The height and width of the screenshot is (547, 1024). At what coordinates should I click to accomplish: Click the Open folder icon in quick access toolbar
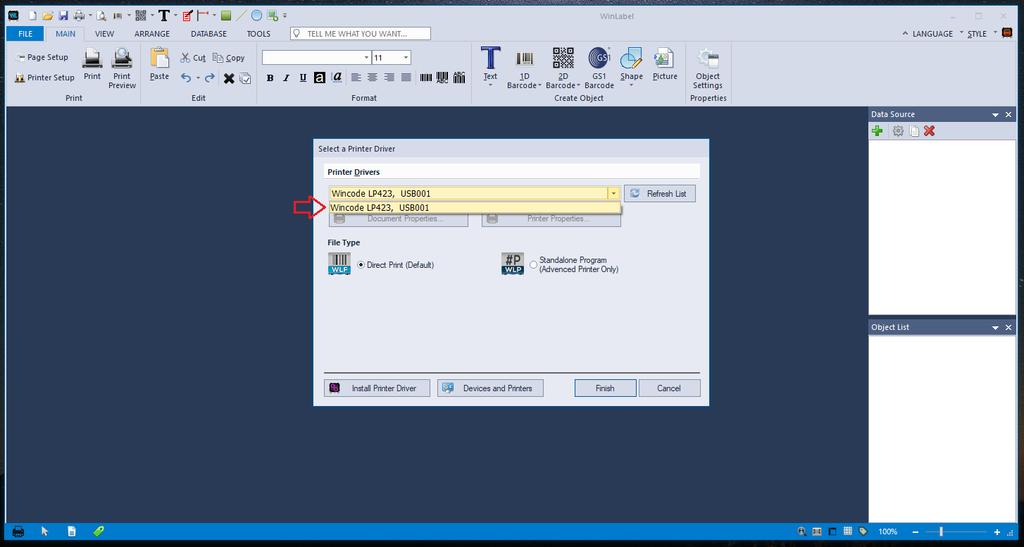48,16
